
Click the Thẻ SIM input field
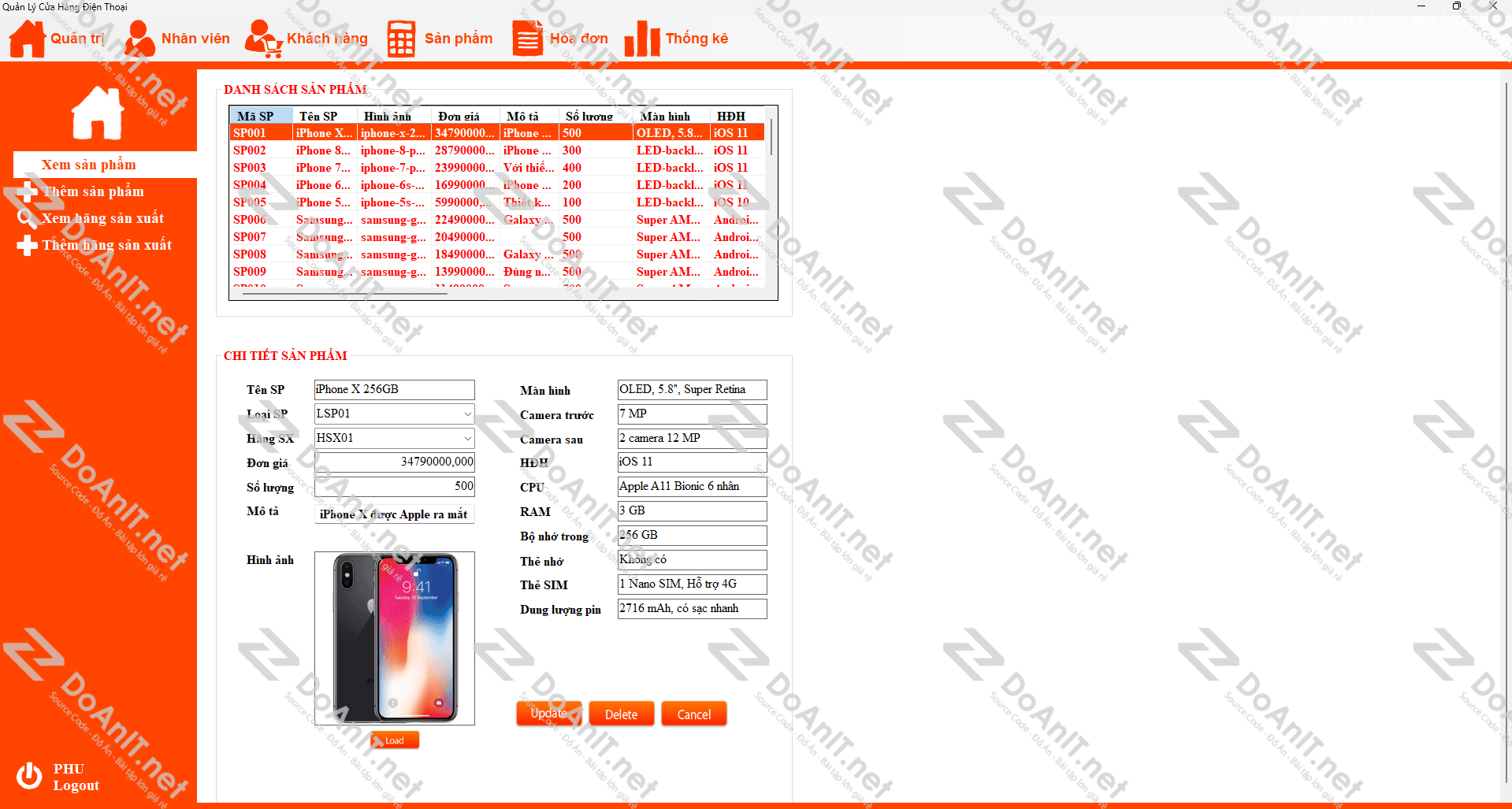click(x=693, y=584)
